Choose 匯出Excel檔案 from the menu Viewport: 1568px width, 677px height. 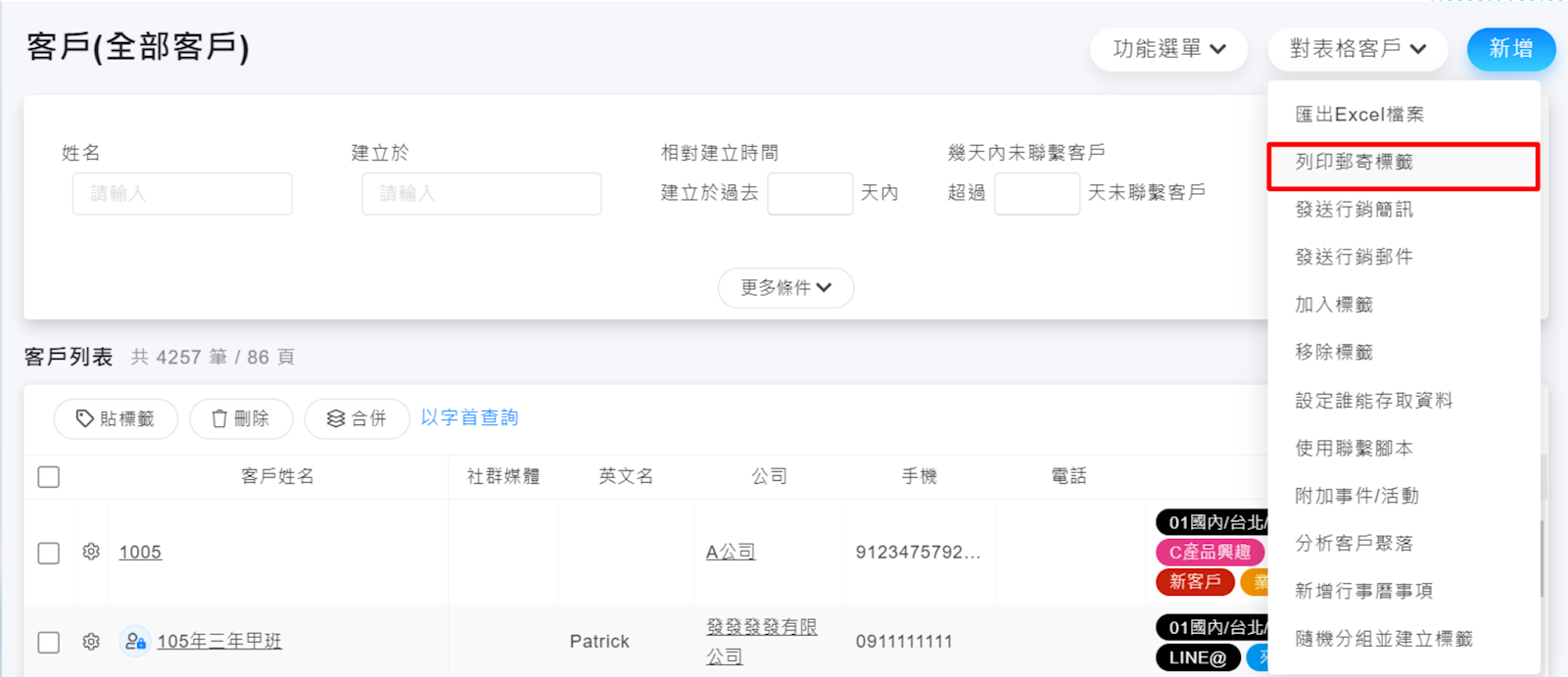[x=1359, y=115]
